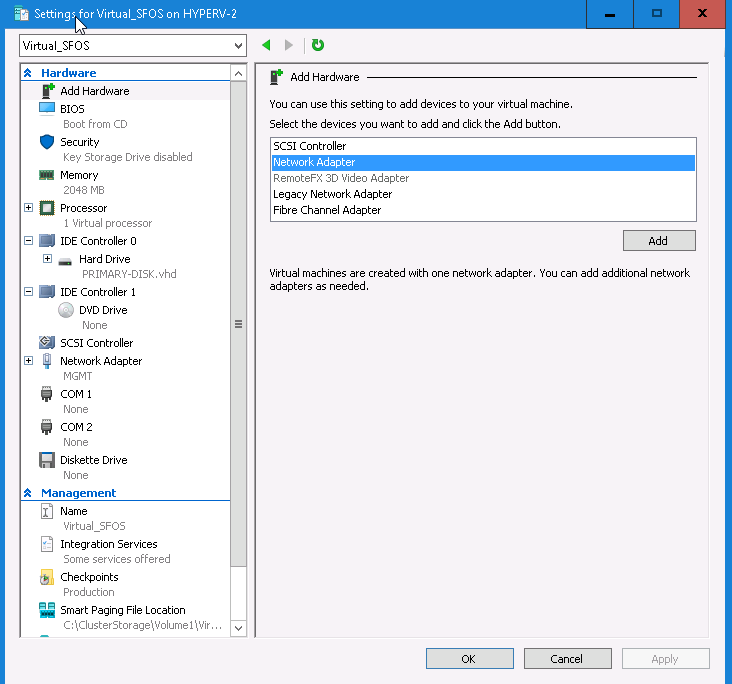Click the Security shield icon
The width and height of the screenshot is (732, 684).
point(46,142)
